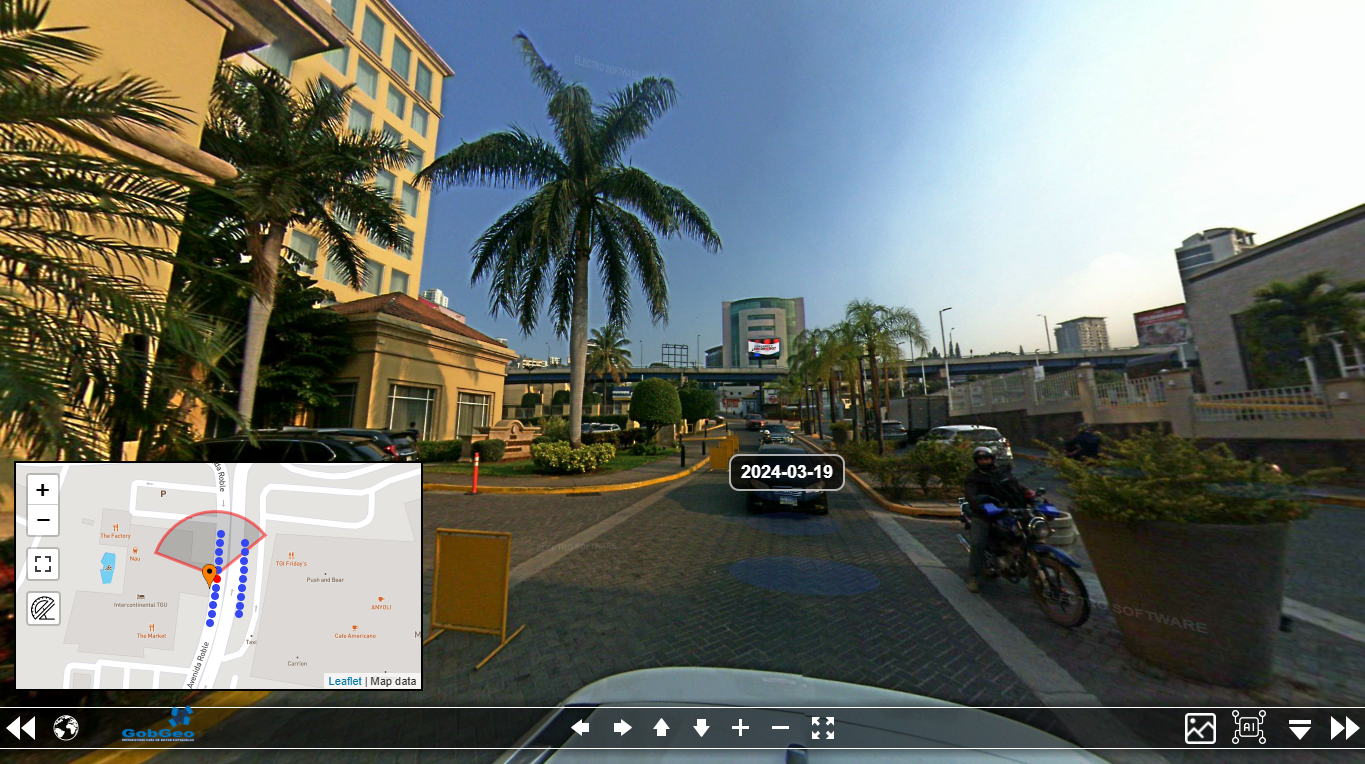
Task: Tilt the panorama view down
Action: [x=701, y=728]
